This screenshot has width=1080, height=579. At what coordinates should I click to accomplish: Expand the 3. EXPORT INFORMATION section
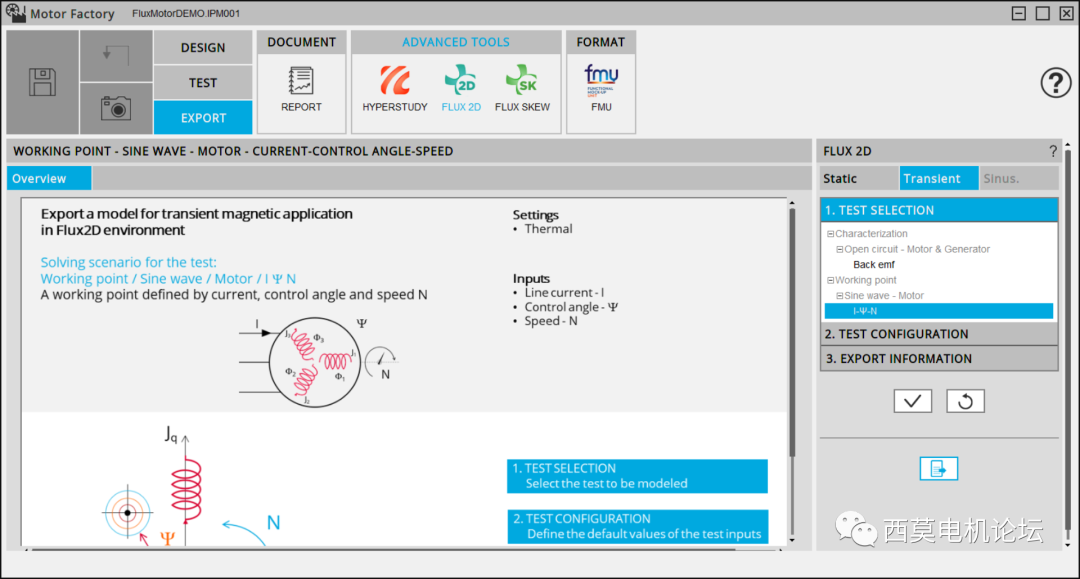click(939, 359)
